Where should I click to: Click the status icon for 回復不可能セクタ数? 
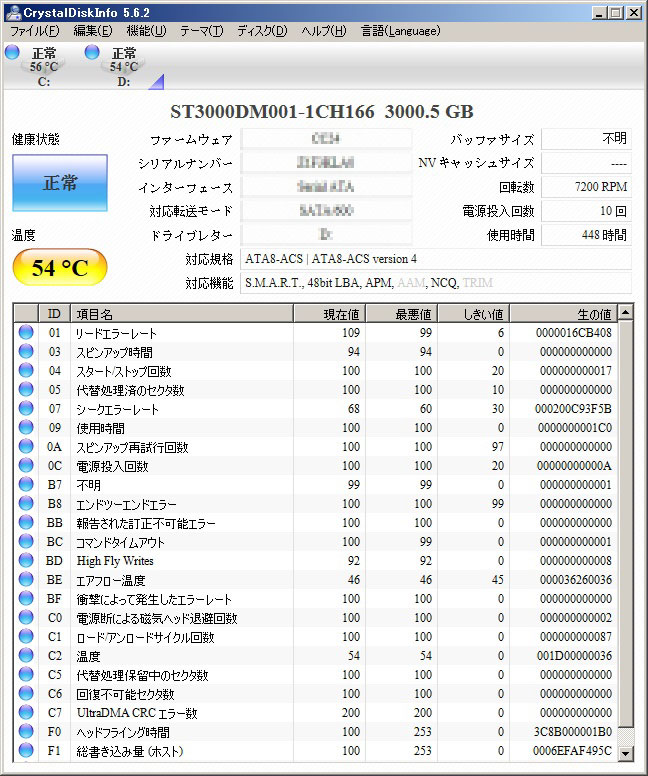[26, 693]
